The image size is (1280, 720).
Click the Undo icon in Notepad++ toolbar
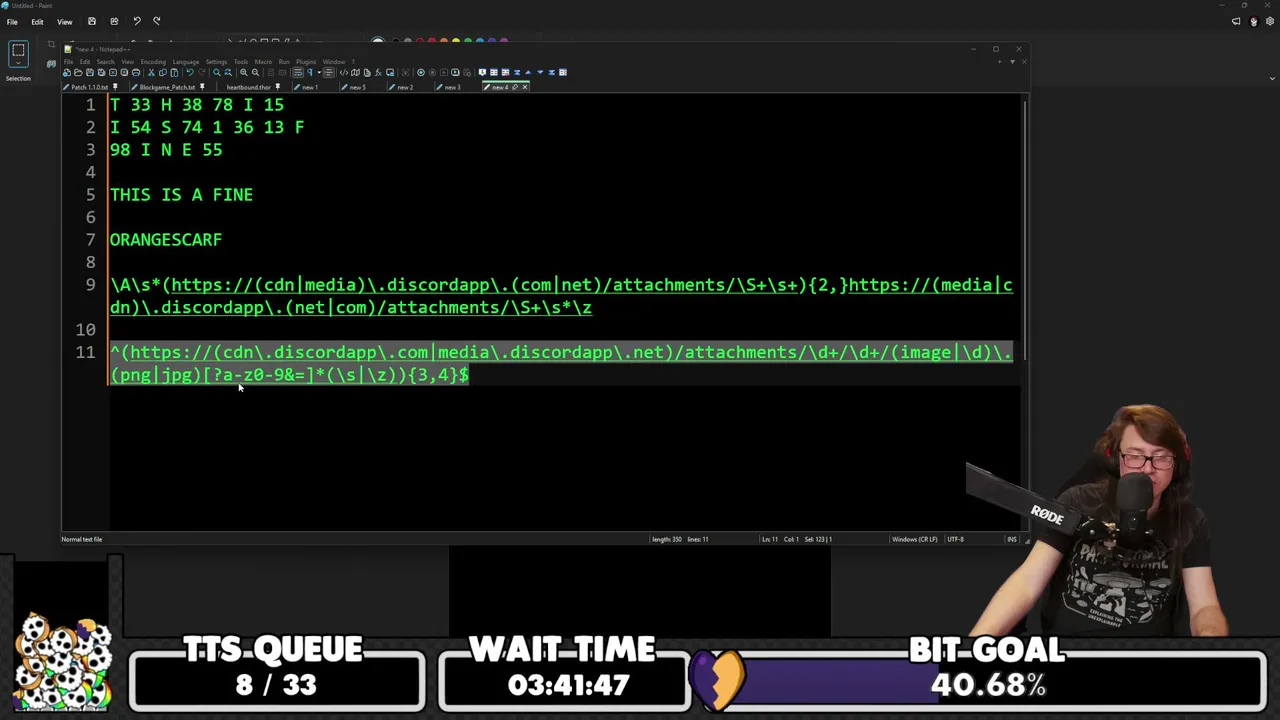189,72
